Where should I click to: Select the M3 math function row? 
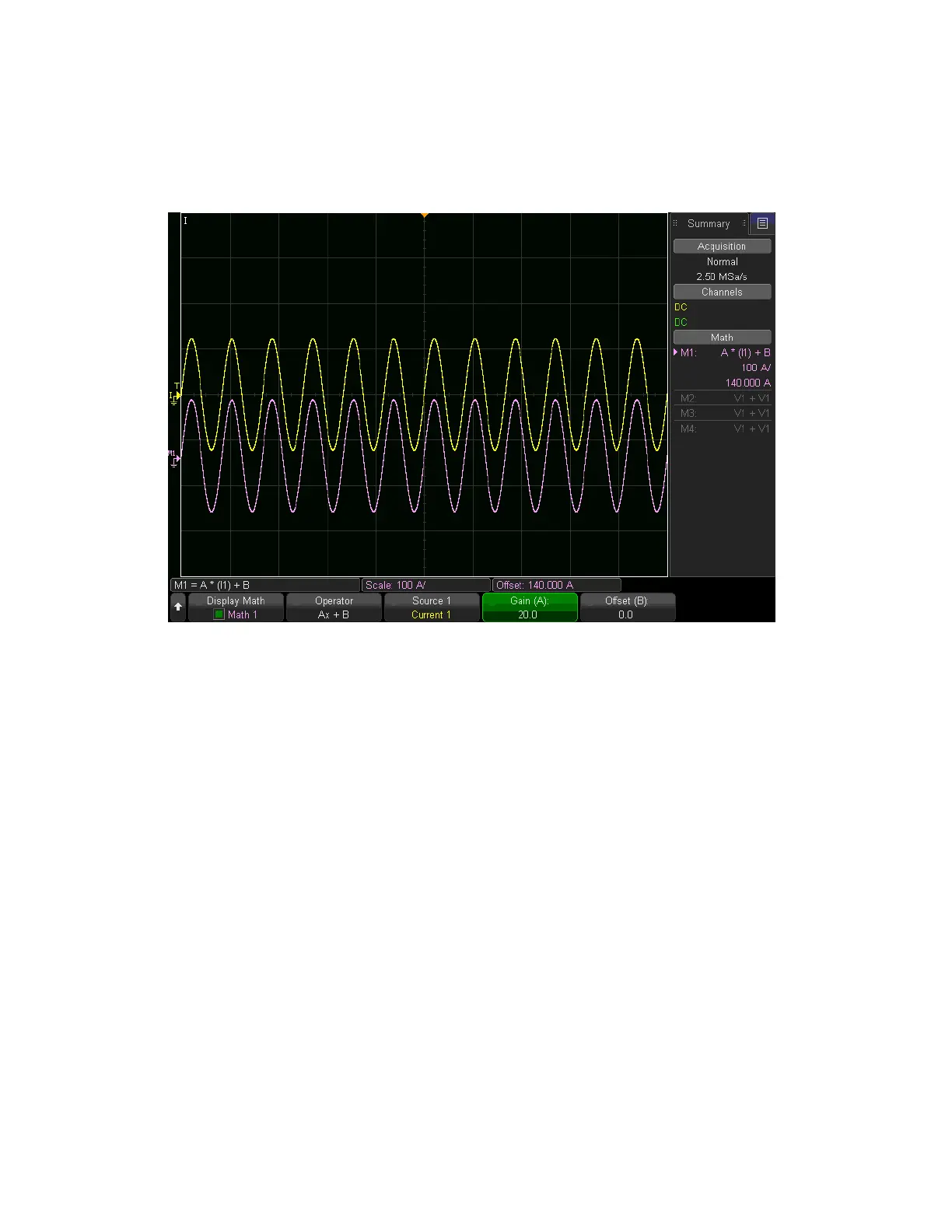(x=723, y=413)
